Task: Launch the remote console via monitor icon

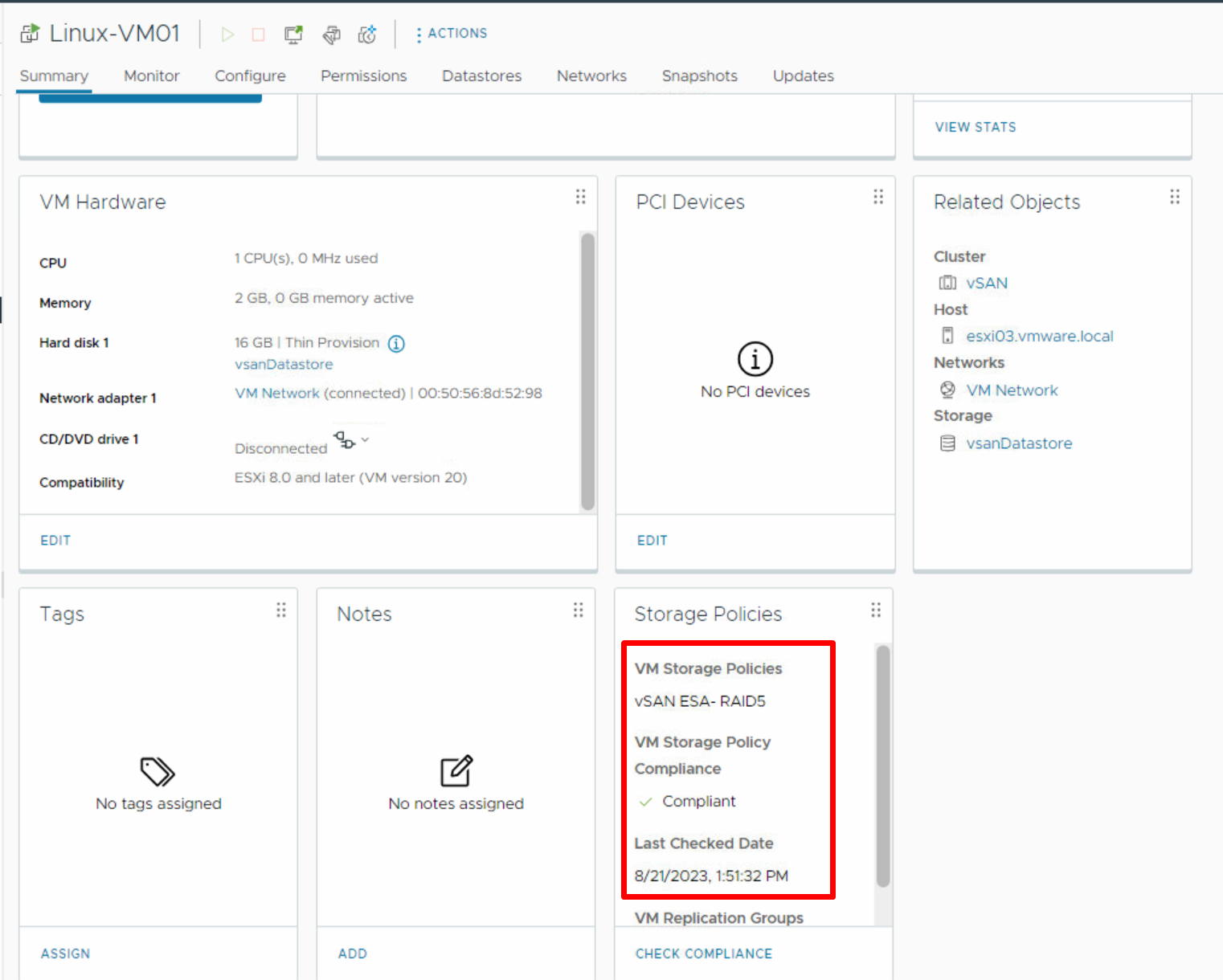Action: tap(292, 34)
